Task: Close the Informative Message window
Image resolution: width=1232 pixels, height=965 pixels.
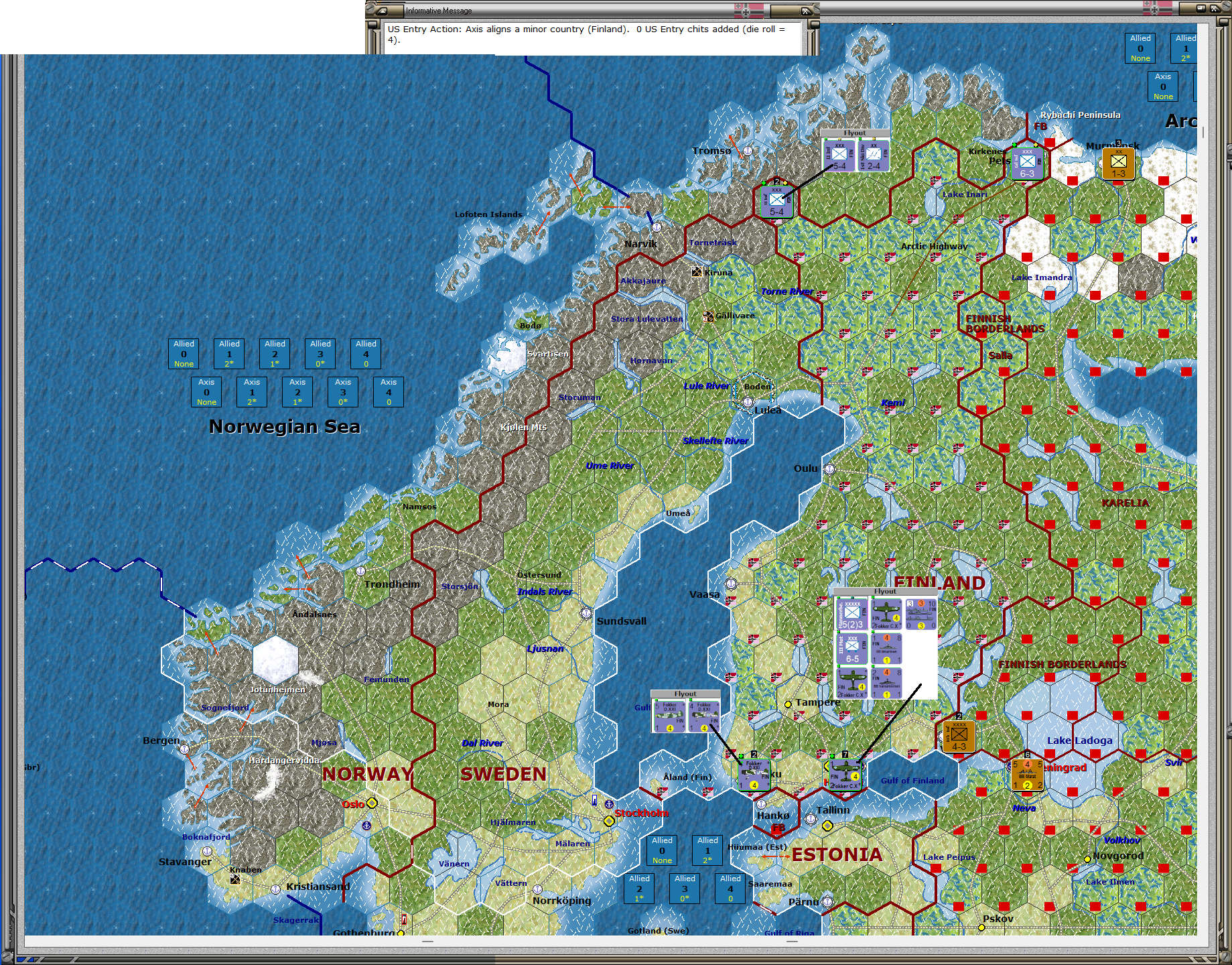Action: [x=806, y=11]
